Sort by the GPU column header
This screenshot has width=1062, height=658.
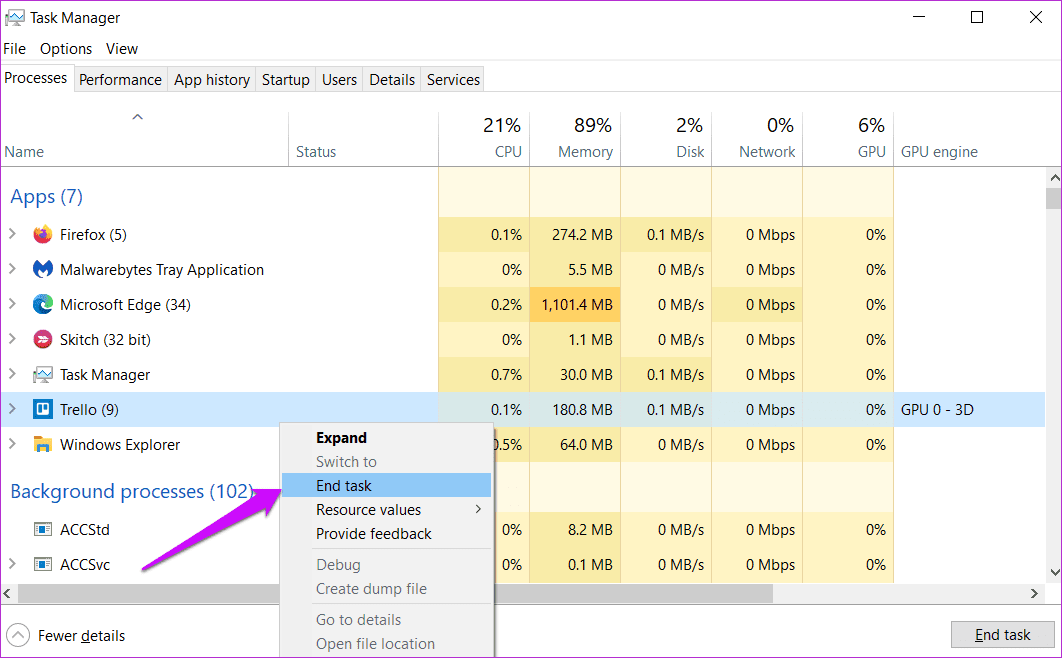[x=848, y=139]
